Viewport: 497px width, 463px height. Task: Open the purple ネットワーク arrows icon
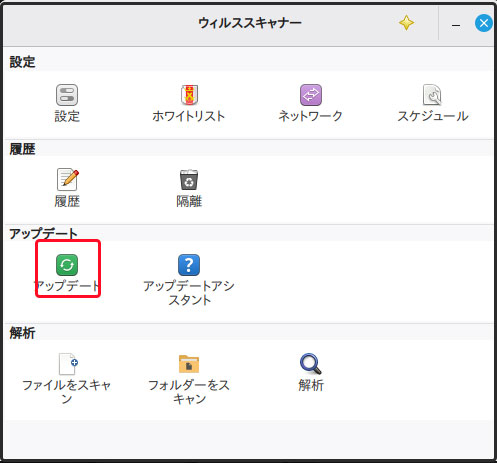tap(311, 95)
